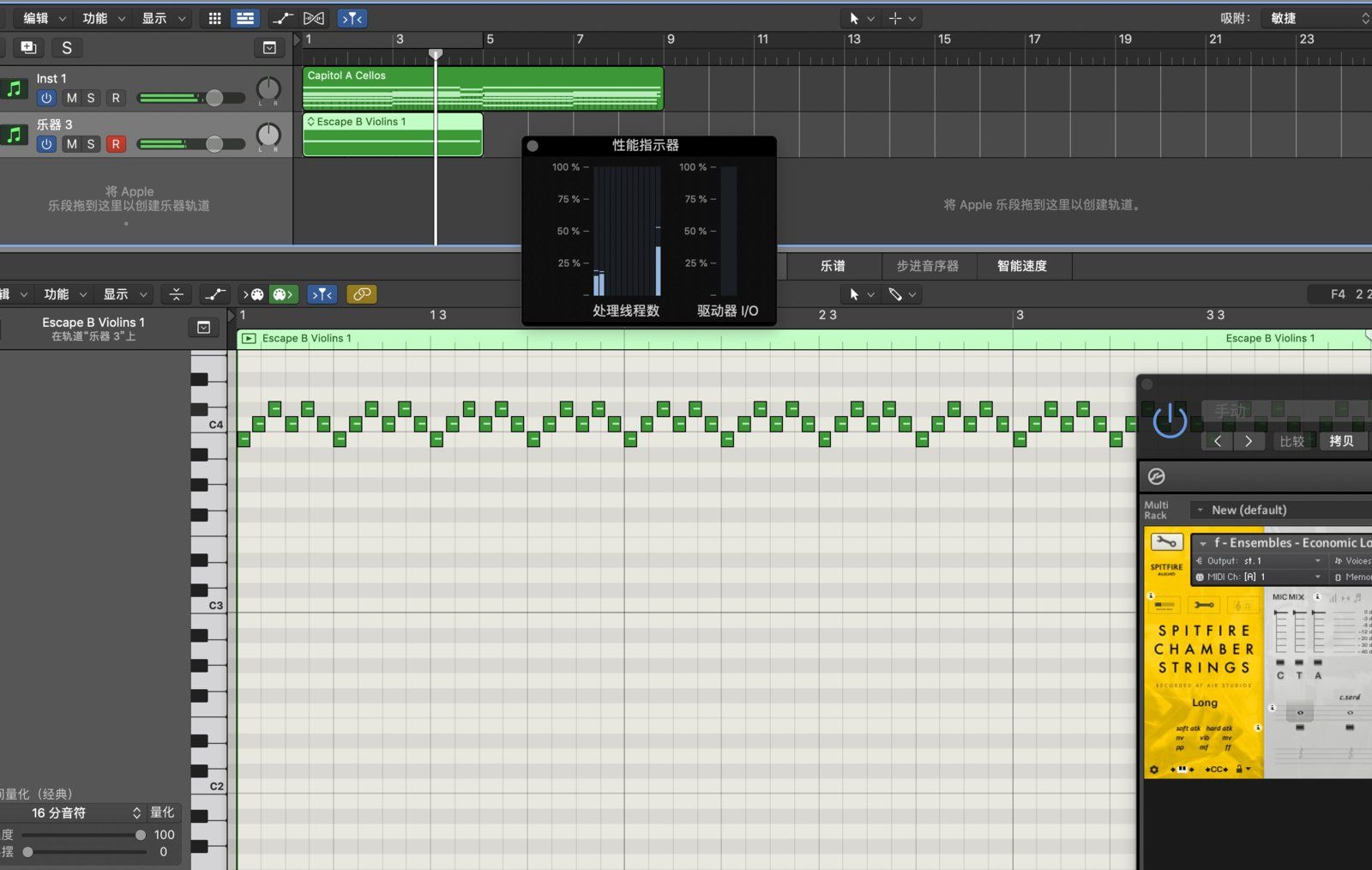
Task: Toggle global Solo S button above track list
Action: [x=67, y=48]
